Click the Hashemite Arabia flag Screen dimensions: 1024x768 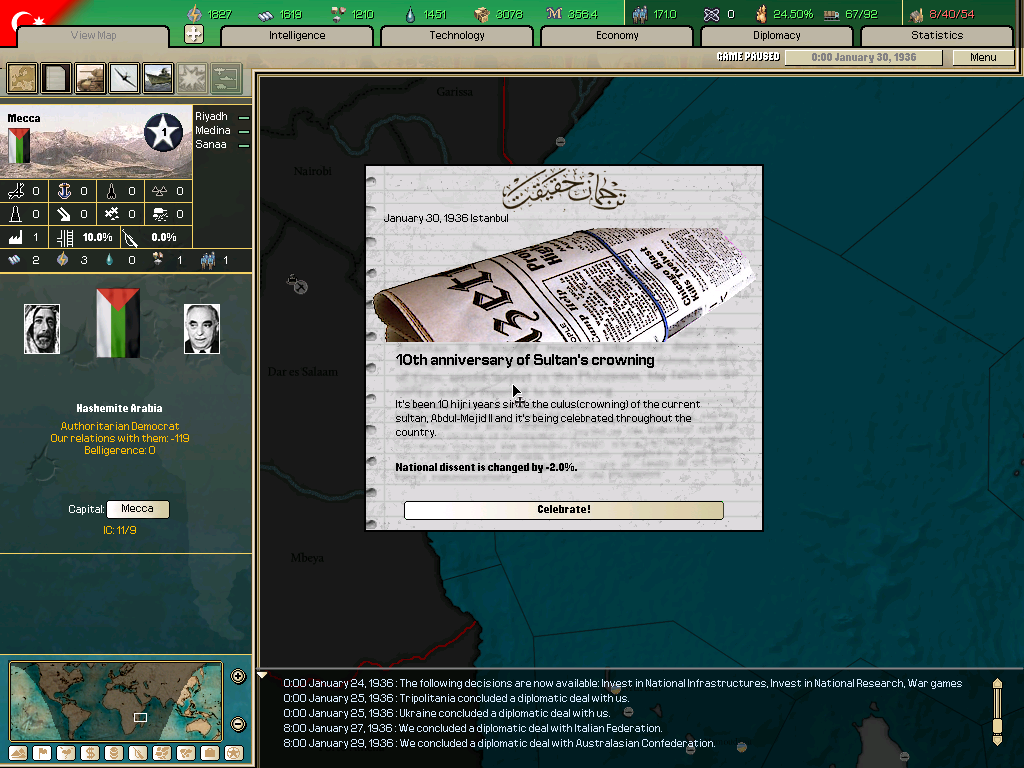tap(118, 323)
